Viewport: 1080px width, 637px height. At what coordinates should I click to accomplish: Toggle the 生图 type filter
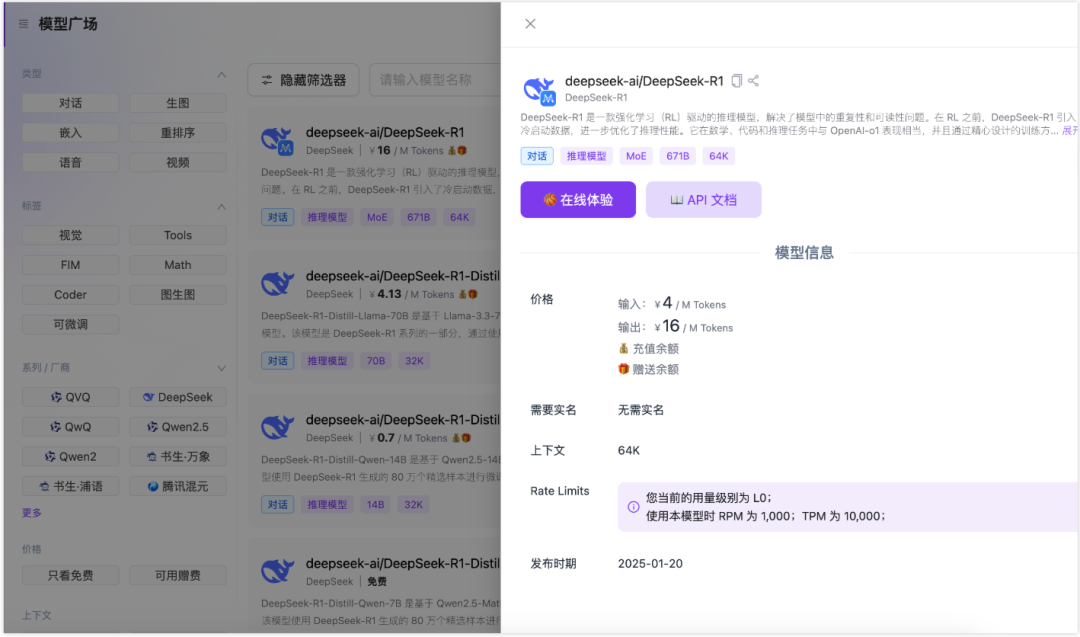tap(178, 103)
